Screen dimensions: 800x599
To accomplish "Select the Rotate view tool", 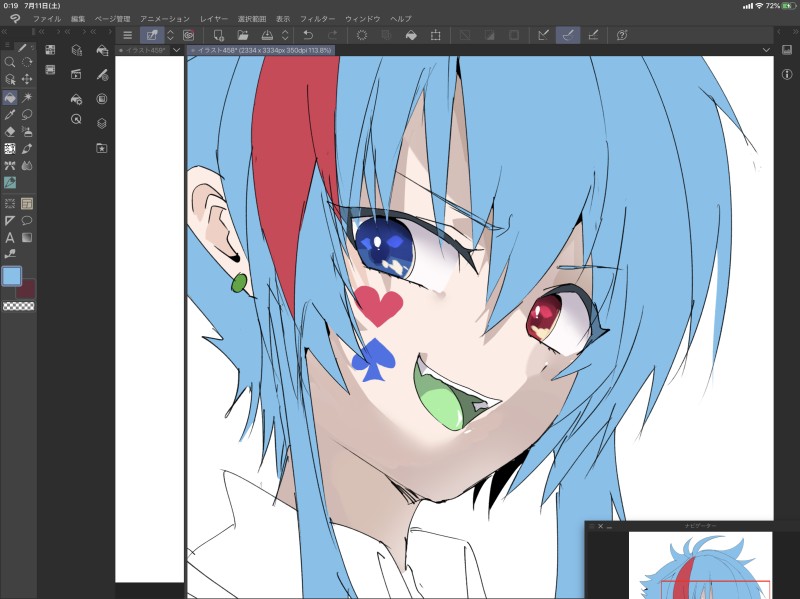I will 27,62.
